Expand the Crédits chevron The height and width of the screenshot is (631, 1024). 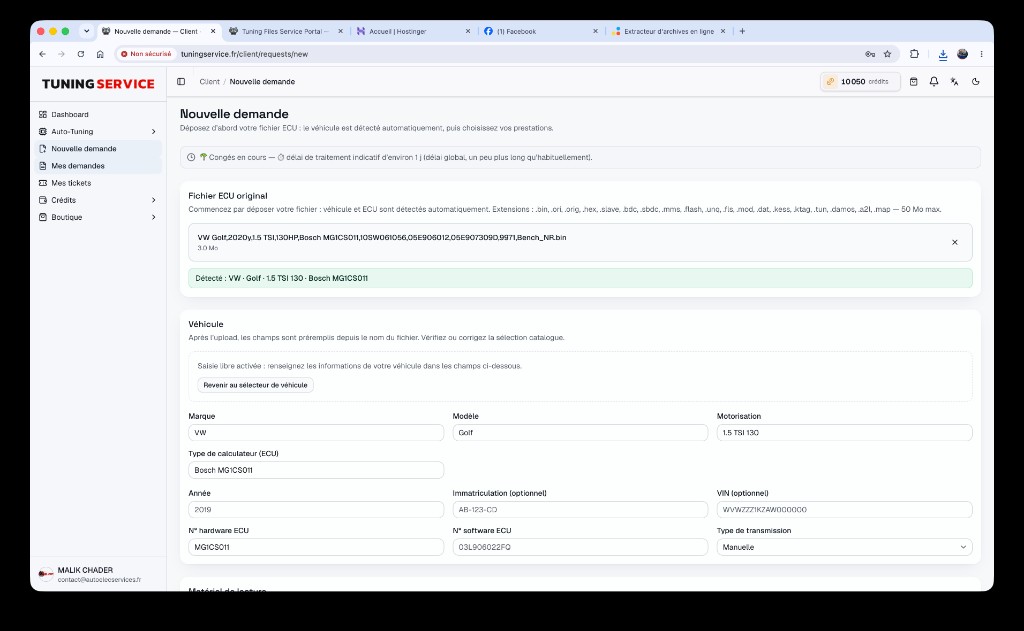[153, 200]
